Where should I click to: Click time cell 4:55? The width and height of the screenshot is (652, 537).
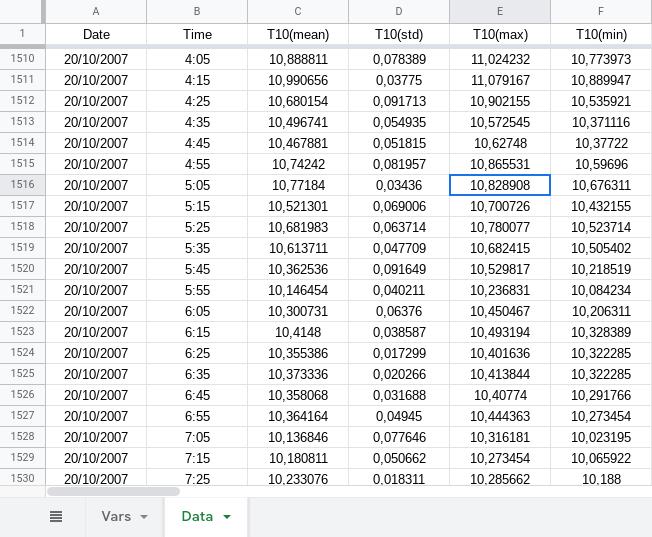[x=197, y=164]
